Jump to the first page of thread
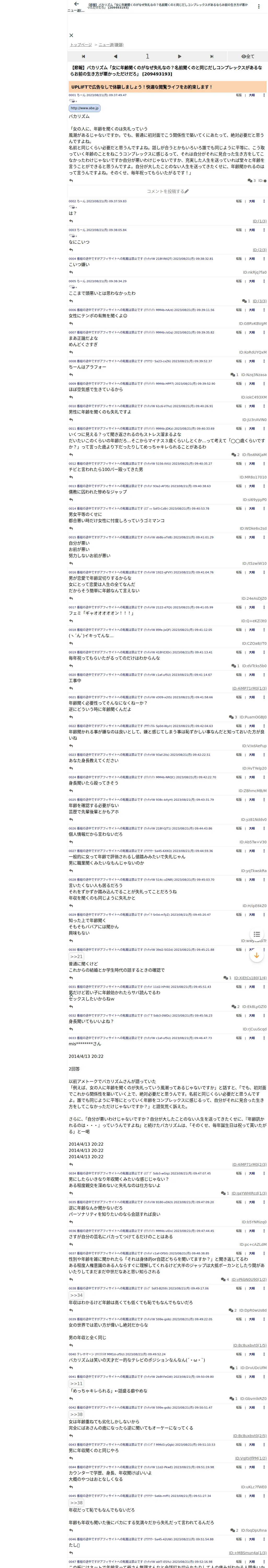 click(x=83, y=57)
